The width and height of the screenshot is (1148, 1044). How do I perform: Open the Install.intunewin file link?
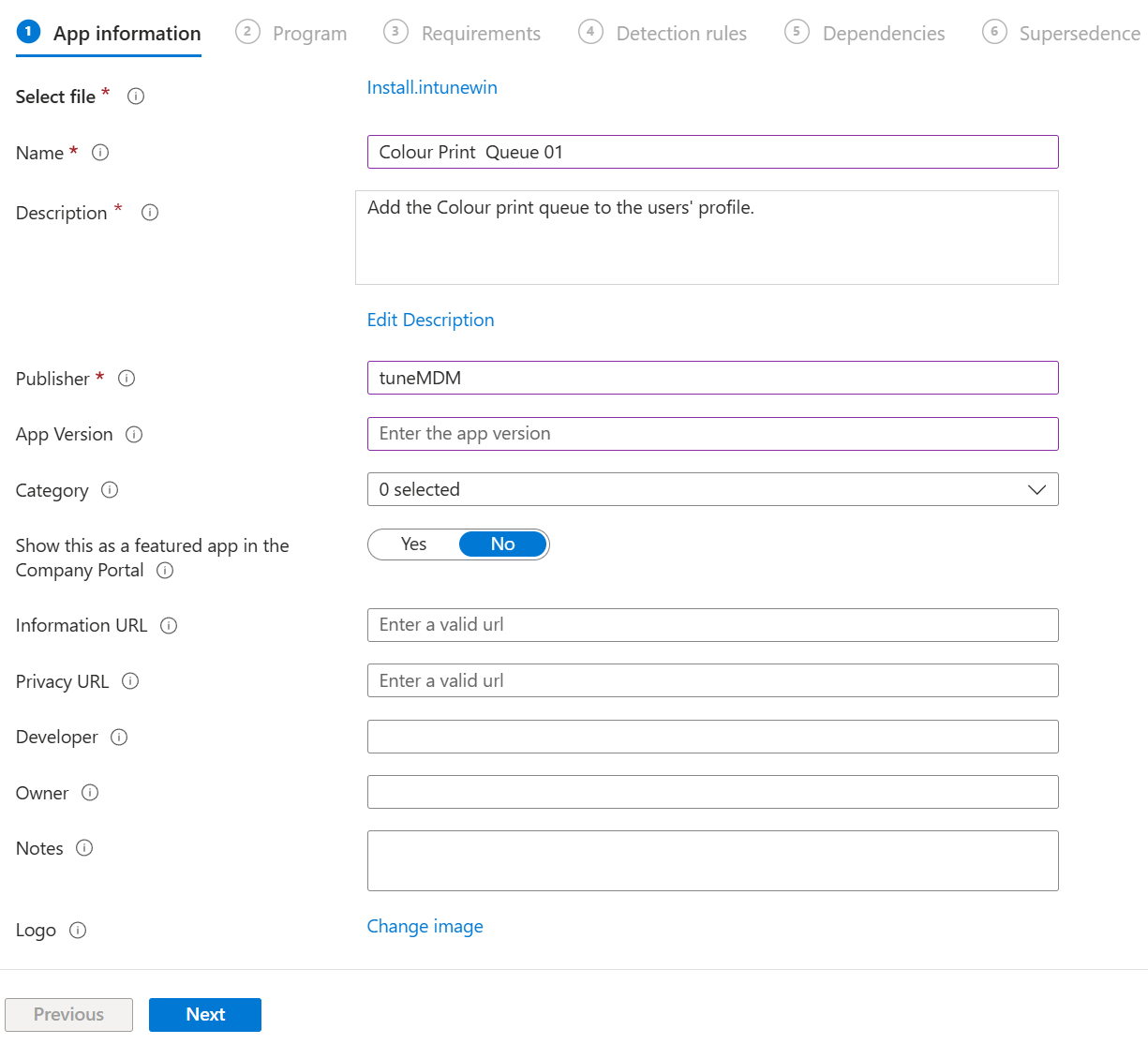click(432, 88)
